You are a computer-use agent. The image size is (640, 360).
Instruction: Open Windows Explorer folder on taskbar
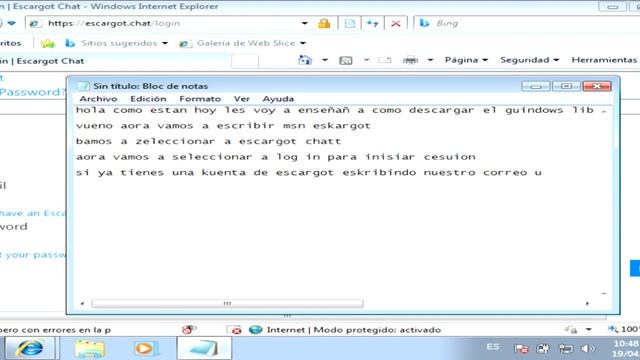(90, 349)
